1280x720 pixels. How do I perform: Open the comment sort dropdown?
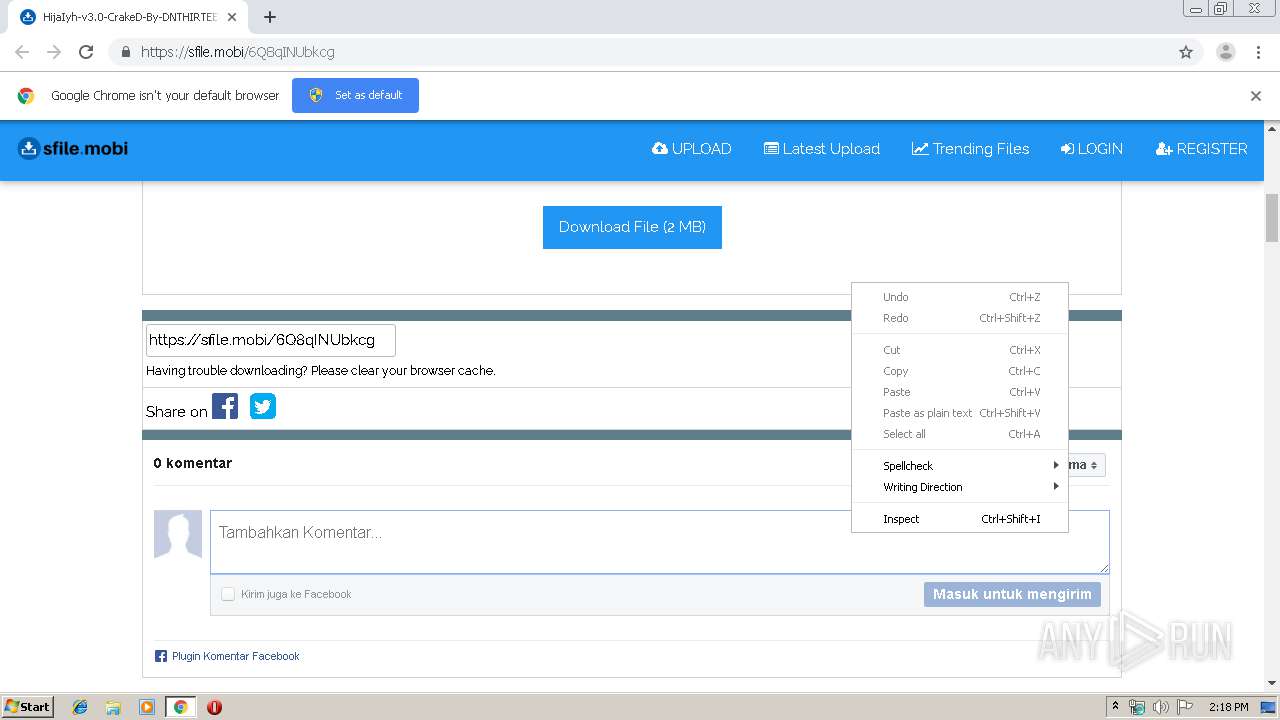click(1087, 465)
